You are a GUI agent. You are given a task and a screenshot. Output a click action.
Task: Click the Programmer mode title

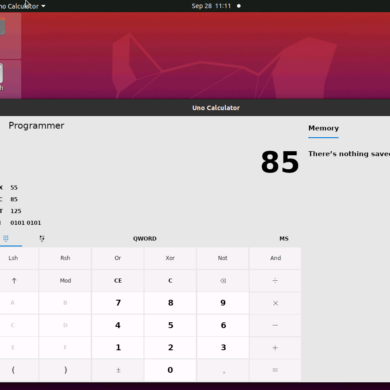tap(36, 126)
